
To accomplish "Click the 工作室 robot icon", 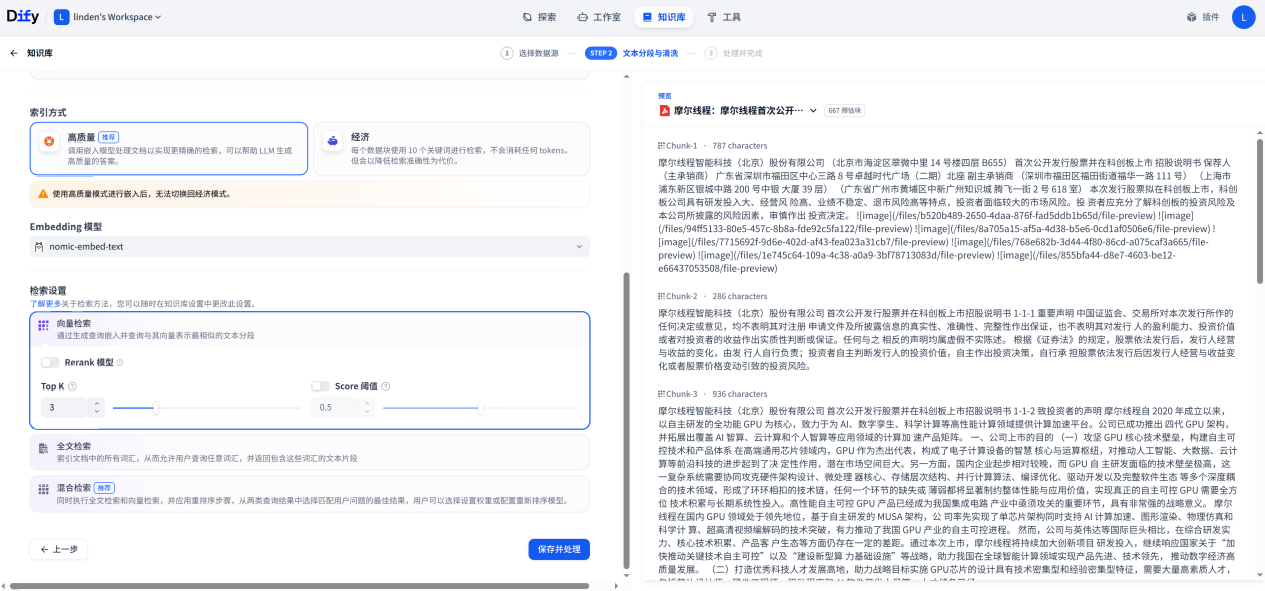I will coord(582,17).
